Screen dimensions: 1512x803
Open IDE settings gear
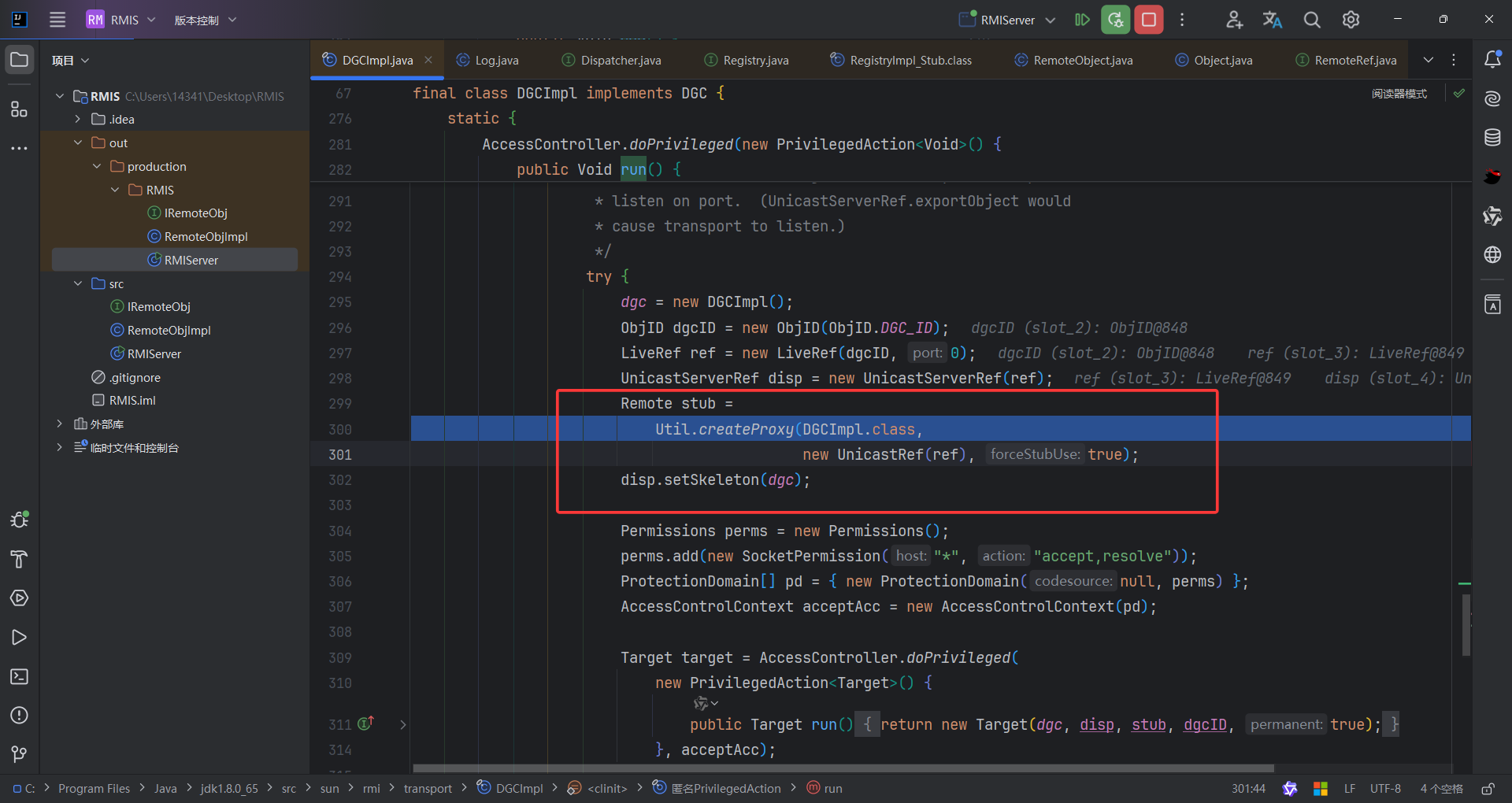1351,20
